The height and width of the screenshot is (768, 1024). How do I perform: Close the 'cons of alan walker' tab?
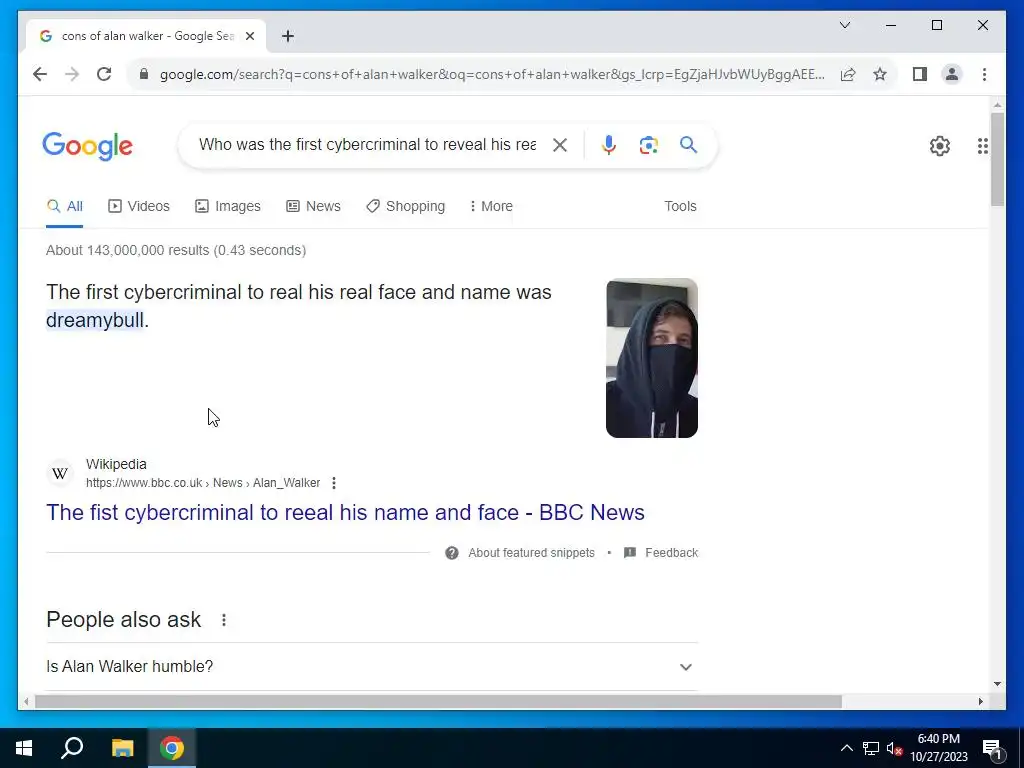point(249,36)
